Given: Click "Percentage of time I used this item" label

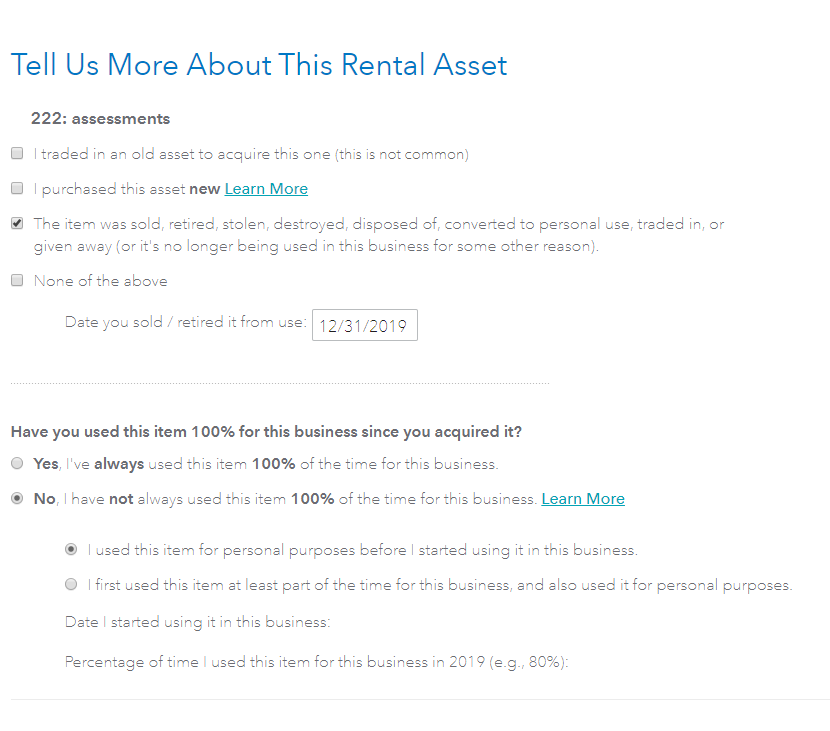Looking at the screenshot, I should point(316,661).
